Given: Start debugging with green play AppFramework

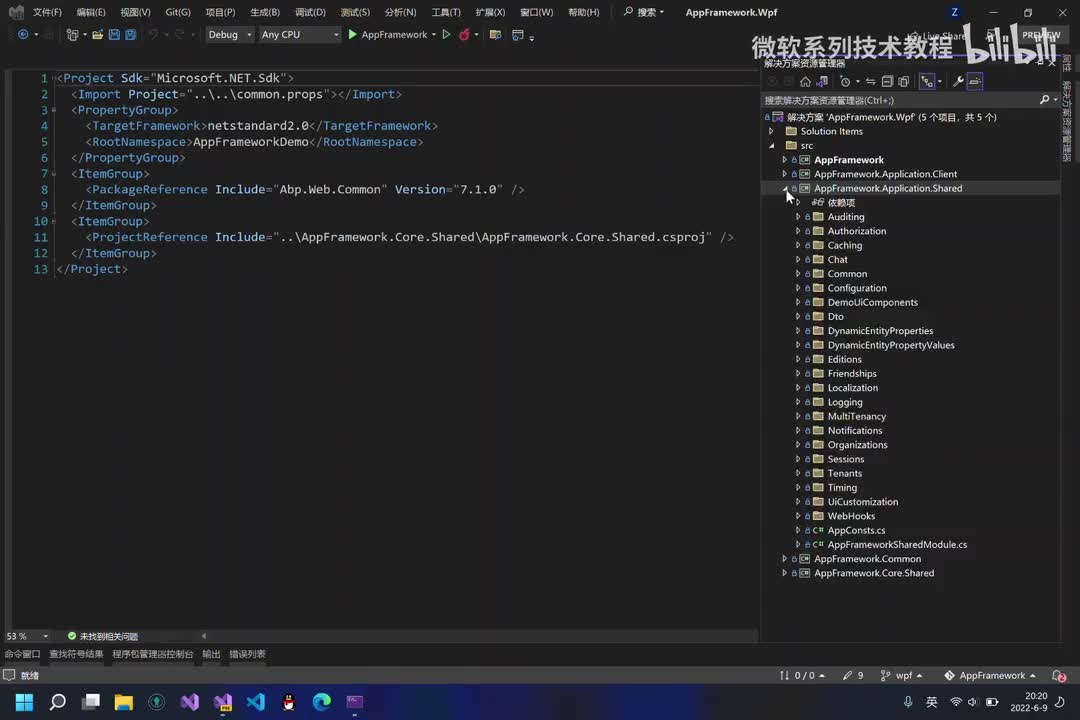Looking at the screenshot, I should point(387,34).
